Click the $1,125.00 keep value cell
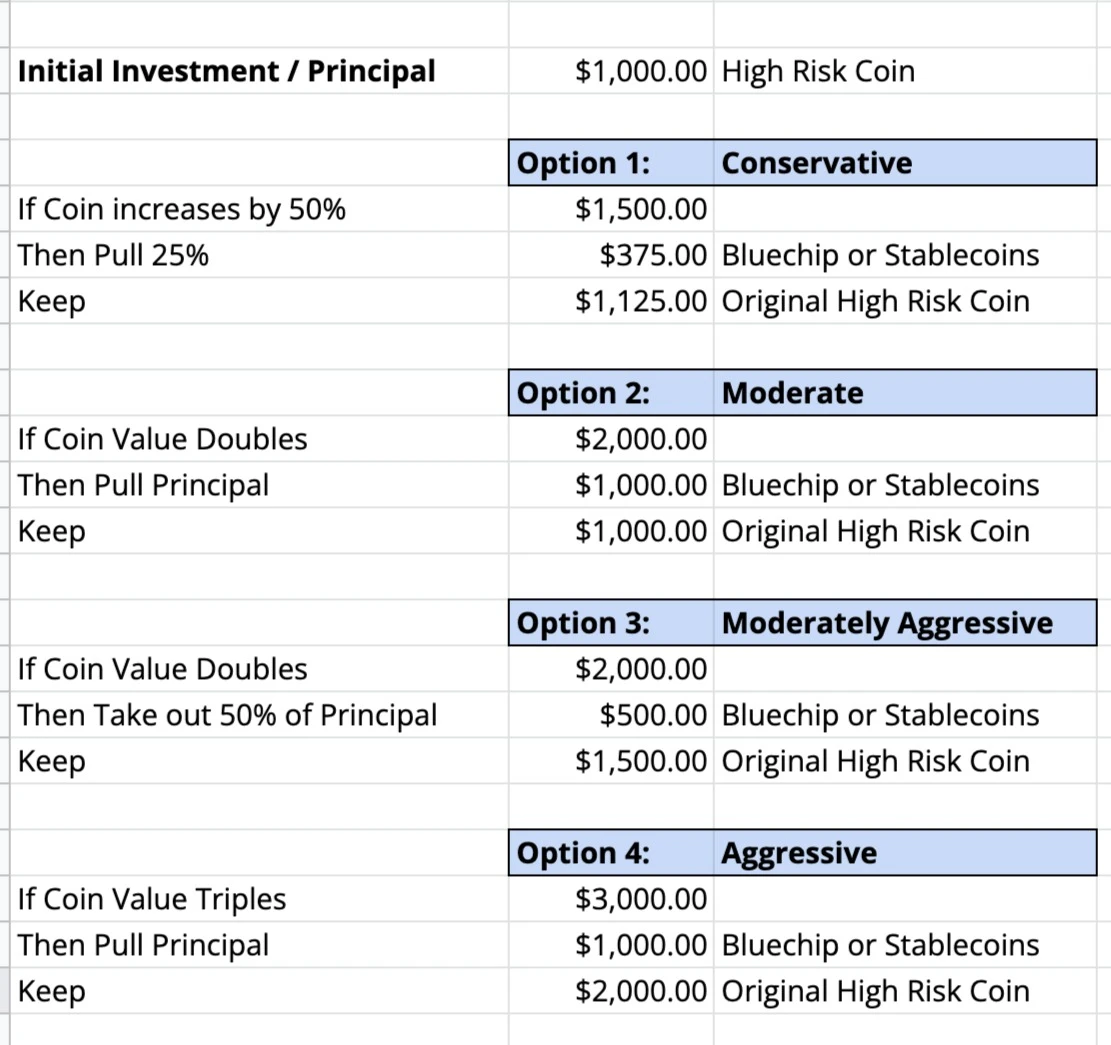1111x1045 pixels. point(611,301)
